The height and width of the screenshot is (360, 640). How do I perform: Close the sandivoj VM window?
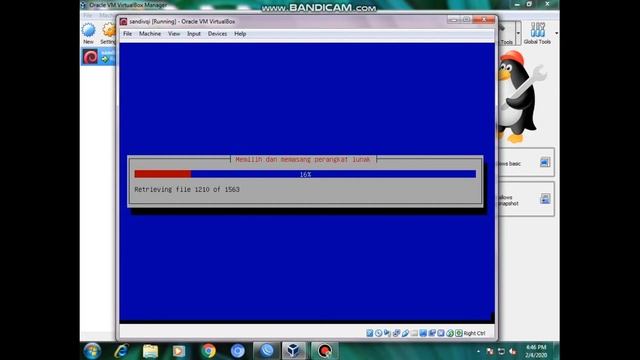(x=484, y=20)
